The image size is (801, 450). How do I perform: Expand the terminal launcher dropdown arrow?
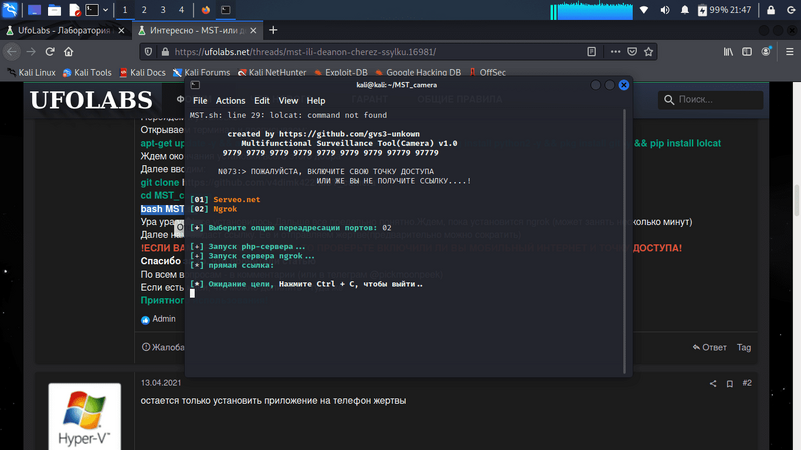click(105, 10)
